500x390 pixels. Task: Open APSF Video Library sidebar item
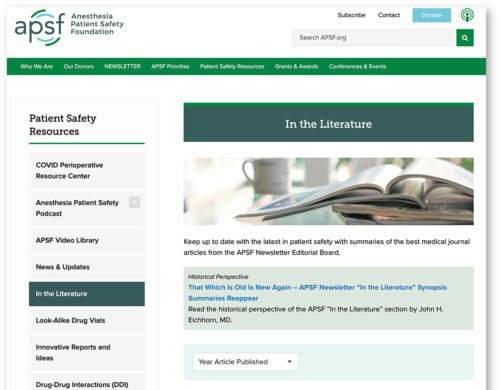[87, 240]
